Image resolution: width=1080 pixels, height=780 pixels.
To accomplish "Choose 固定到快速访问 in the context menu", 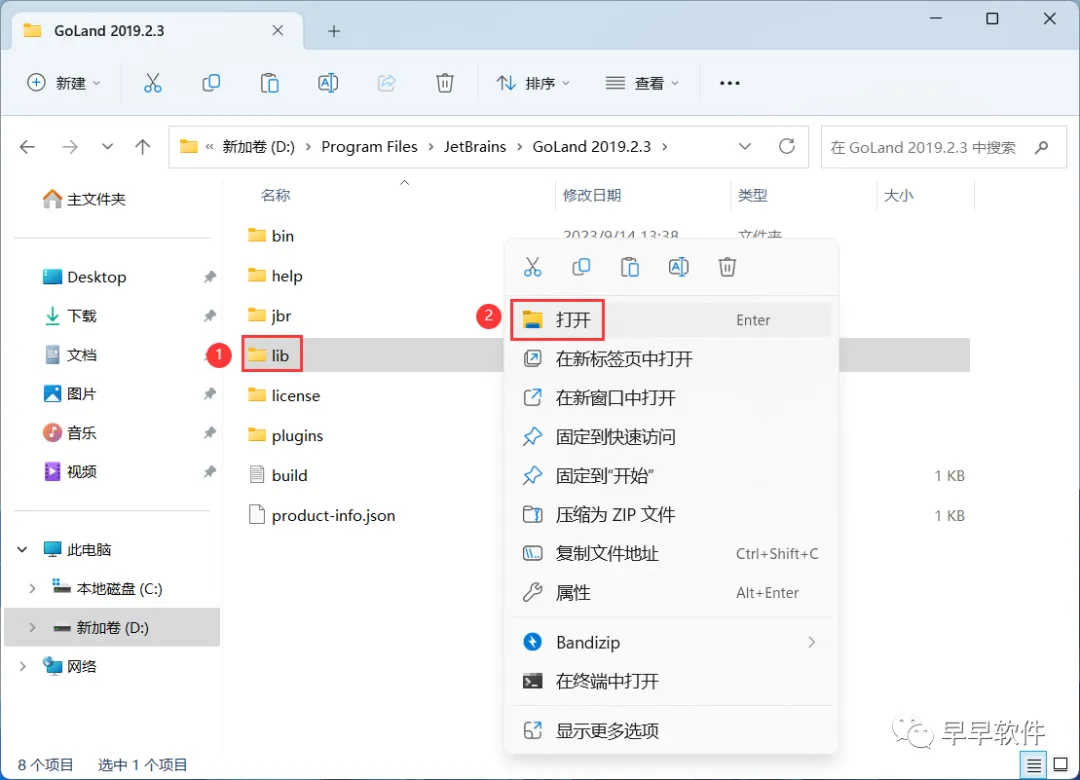I will coord(671,437).
